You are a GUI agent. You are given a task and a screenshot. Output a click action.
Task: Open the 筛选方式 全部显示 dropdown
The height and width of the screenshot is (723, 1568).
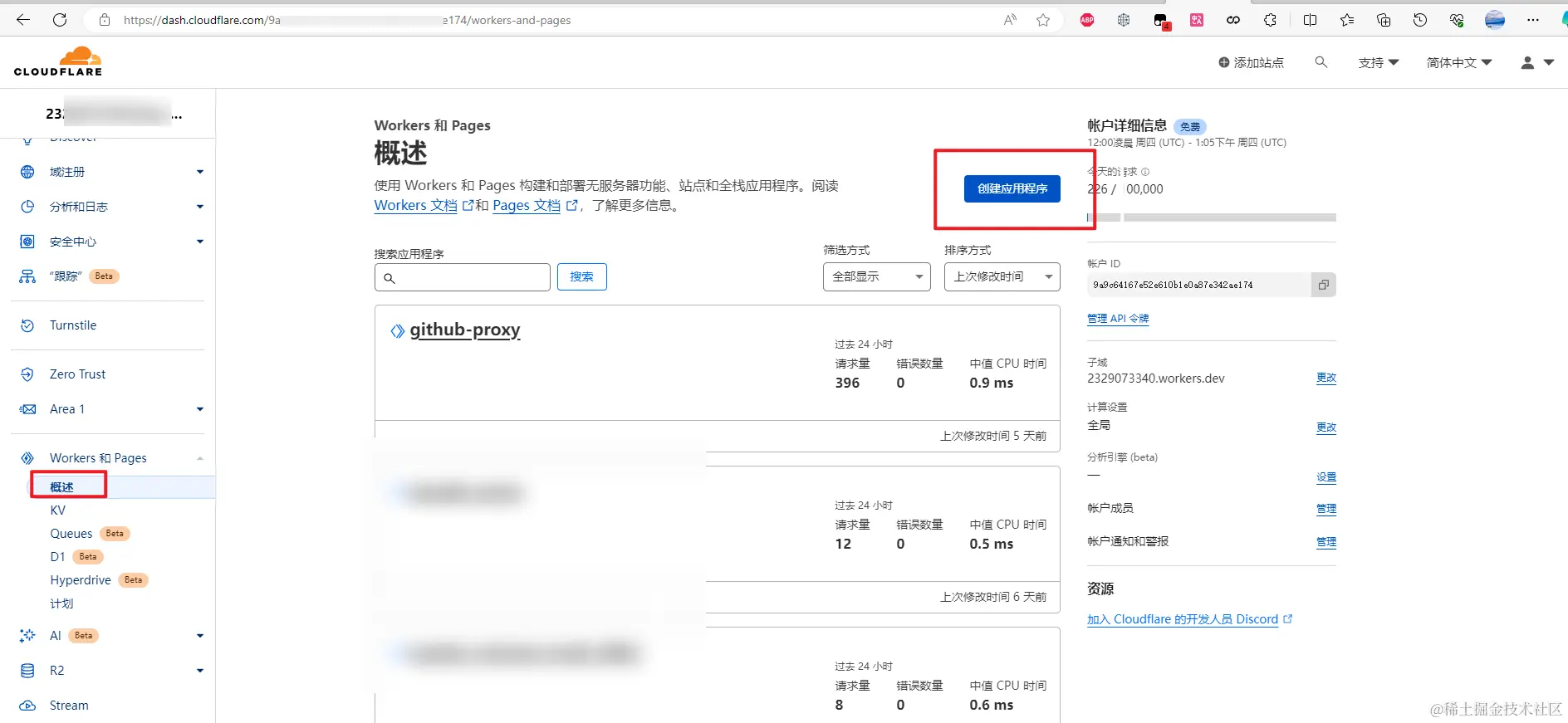tap(876, 276)
